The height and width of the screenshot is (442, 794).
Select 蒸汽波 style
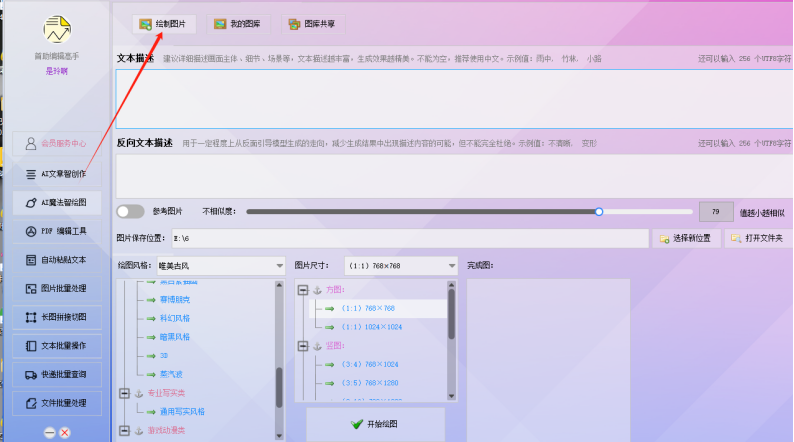pos(171,375)
